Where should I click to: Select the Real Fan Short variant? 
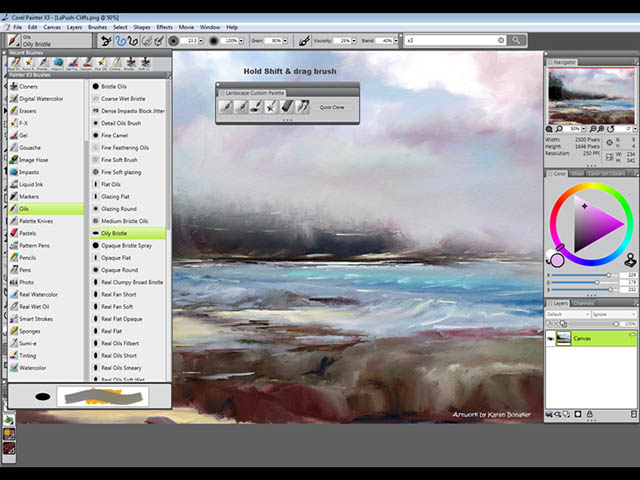pyautogui.click(x=128, y=295)
